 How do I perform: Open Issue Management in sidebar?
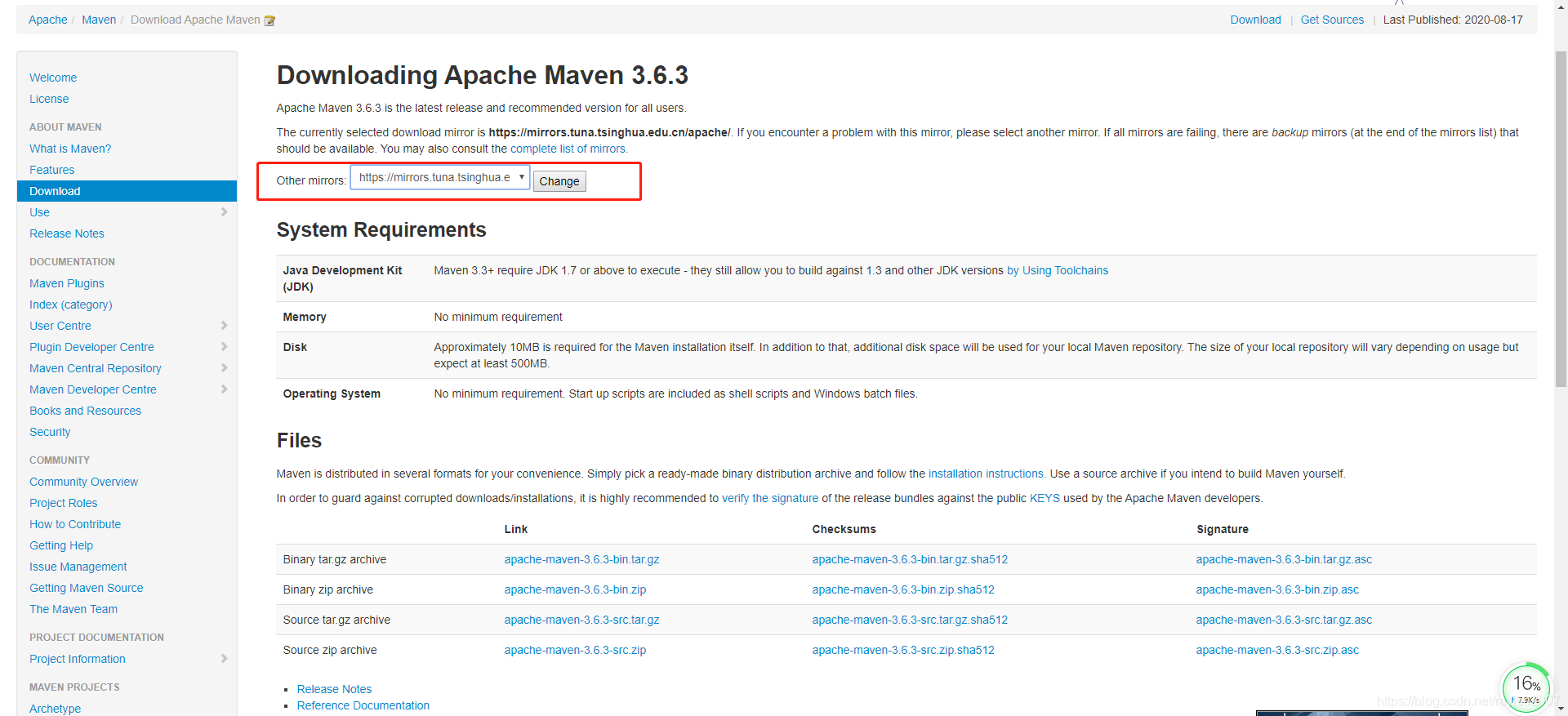point(78,567)
